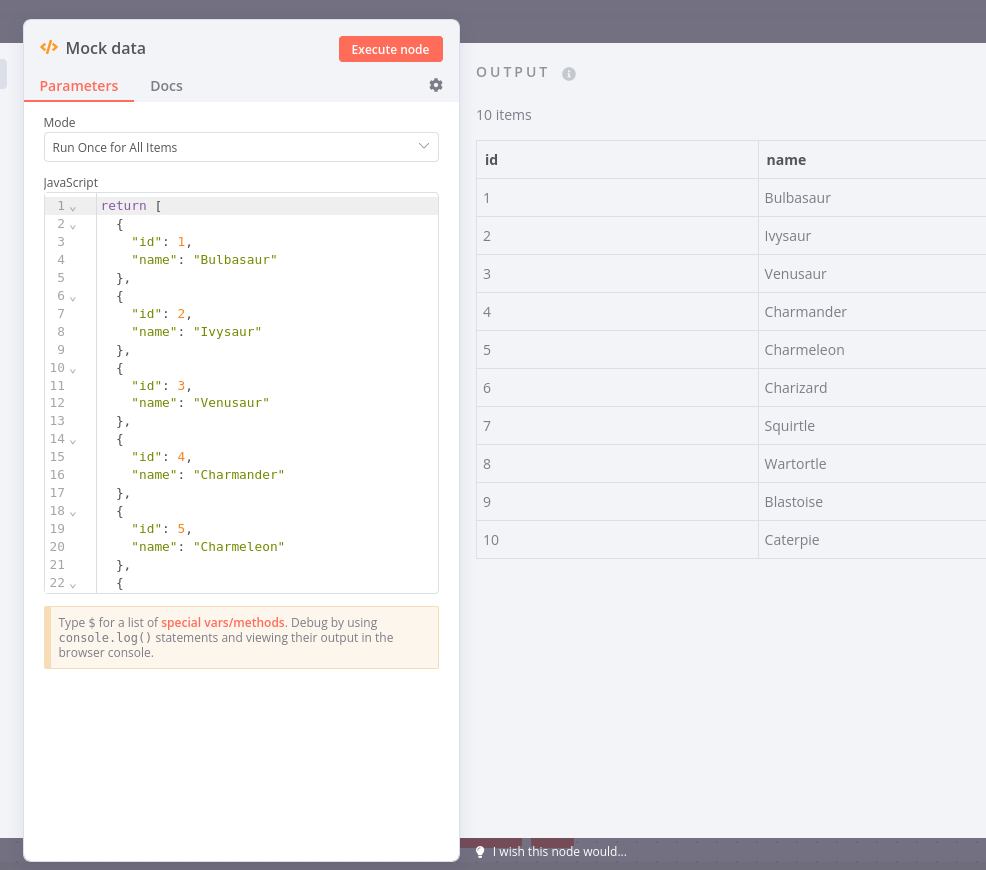986x870 pixels.
Task: Place cursor on "Bulbasaur" code line
Action: point(234,260)
